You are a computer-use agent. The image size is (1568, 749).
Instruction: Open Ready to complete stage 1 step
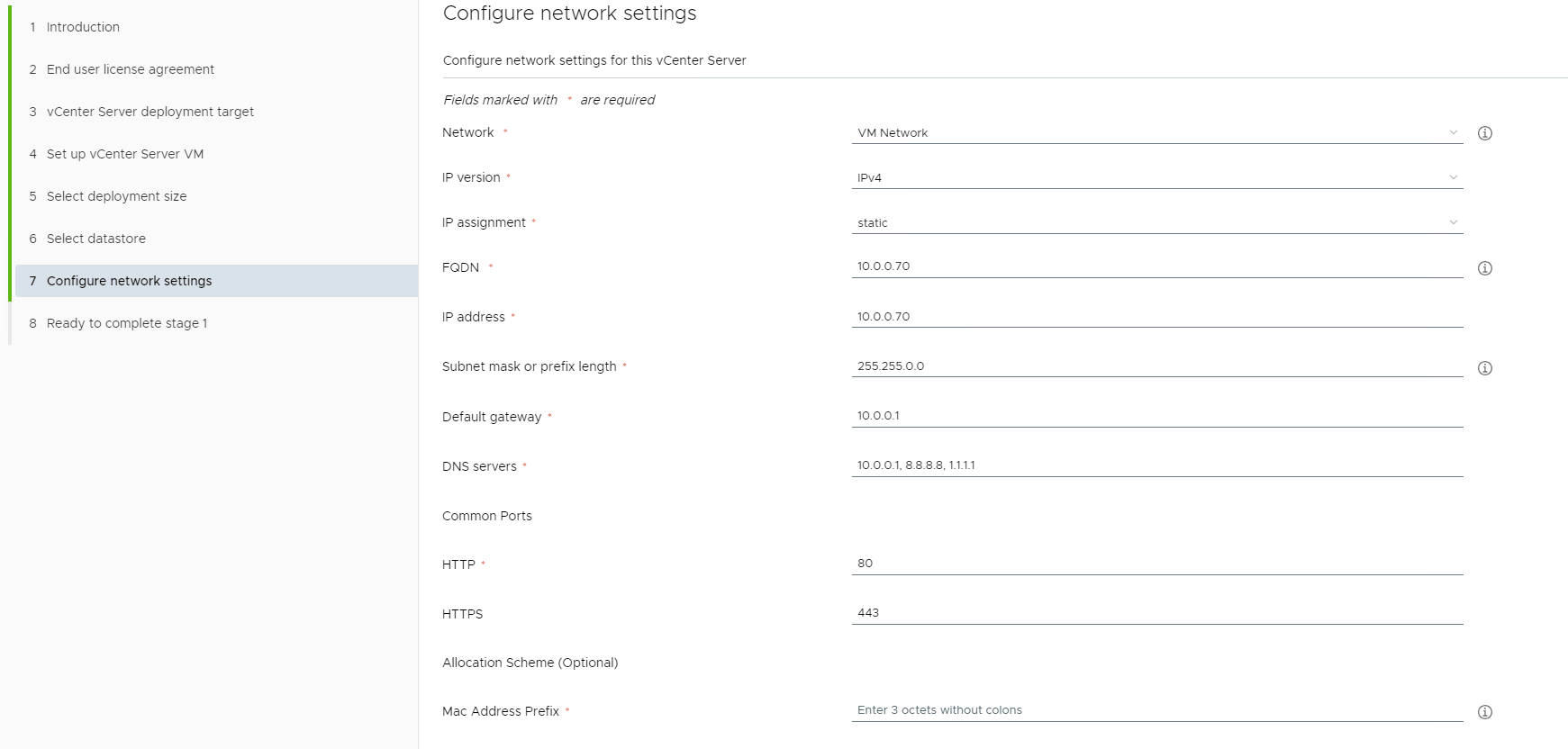click(127, 323)
